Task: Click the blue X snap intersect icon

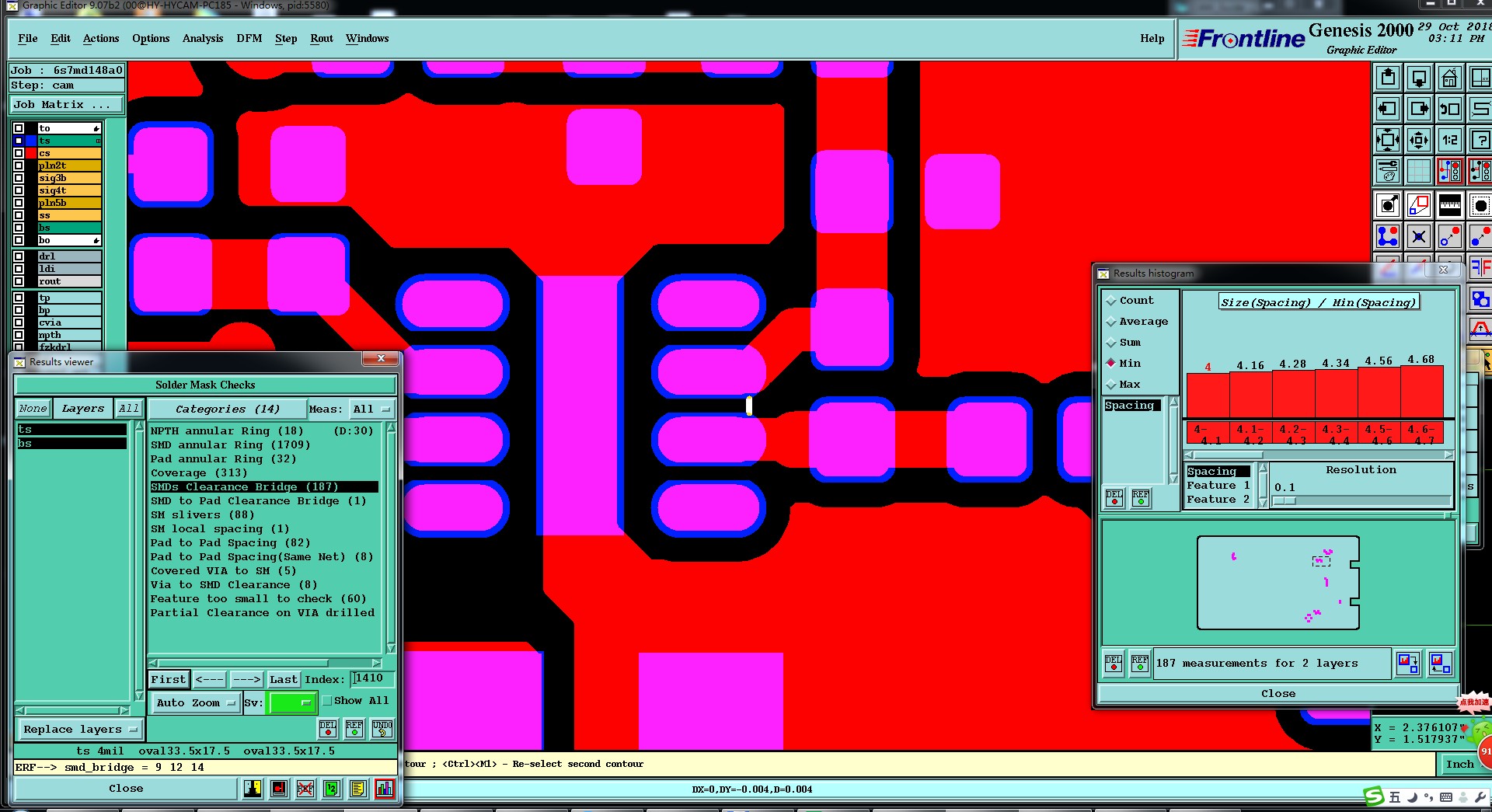Action: [1419, 236]
